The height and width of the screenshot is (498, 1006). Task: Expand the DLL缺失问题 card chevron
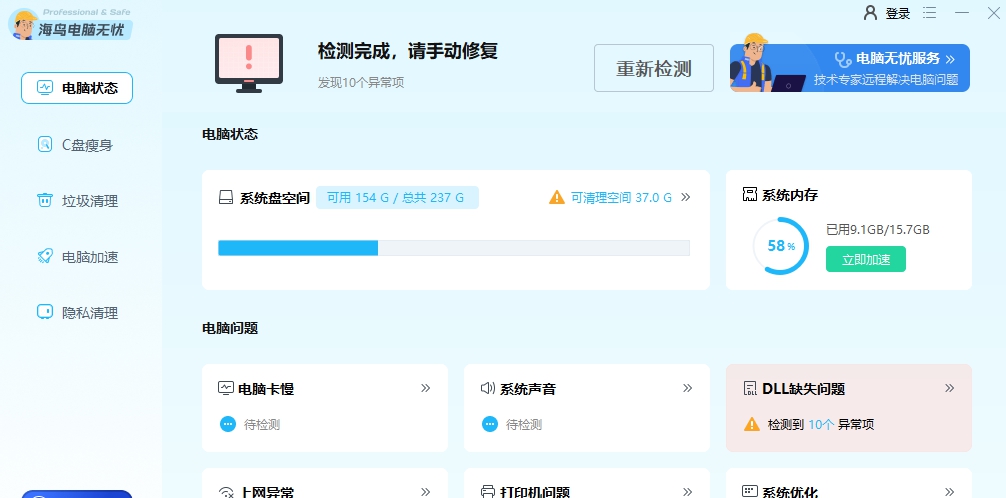click(950, 388)
